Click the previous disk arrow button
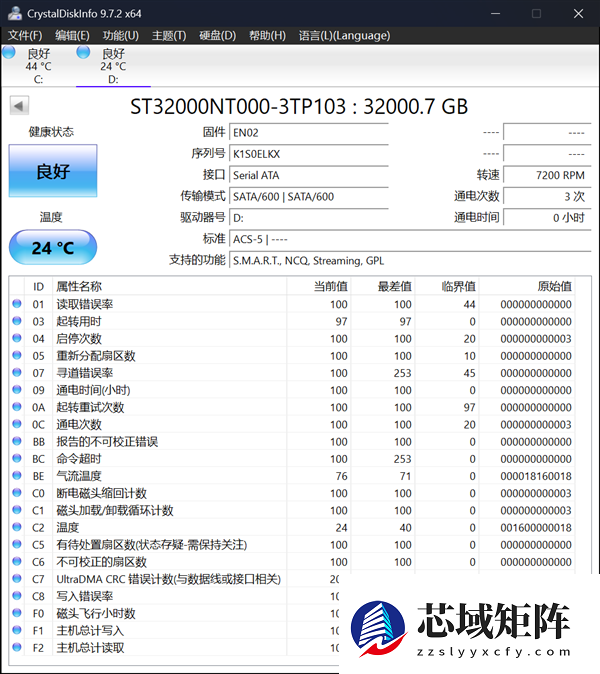Image resolution: width=600 pixels, height=674 pixels. pos(19,105)
